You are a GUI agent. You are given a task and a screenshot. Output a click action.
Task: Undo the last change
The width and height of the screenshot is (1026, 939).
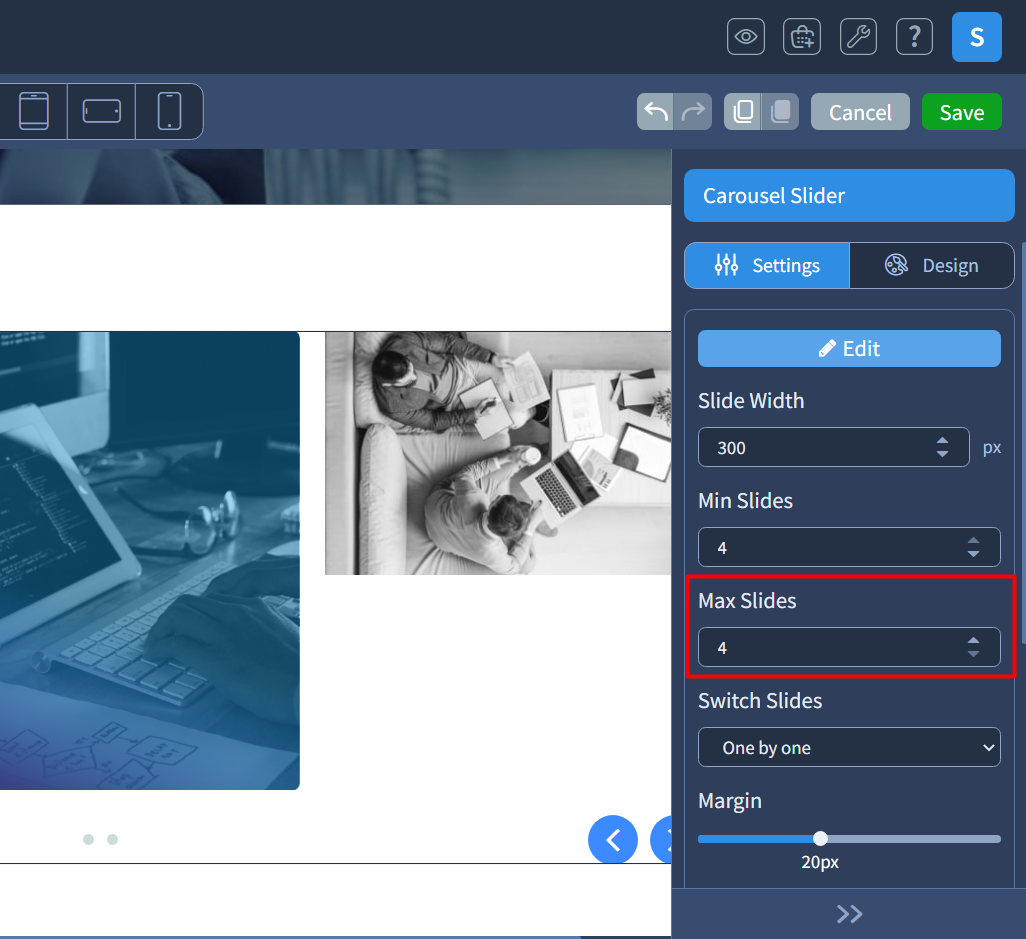click(x=655, y=112)
